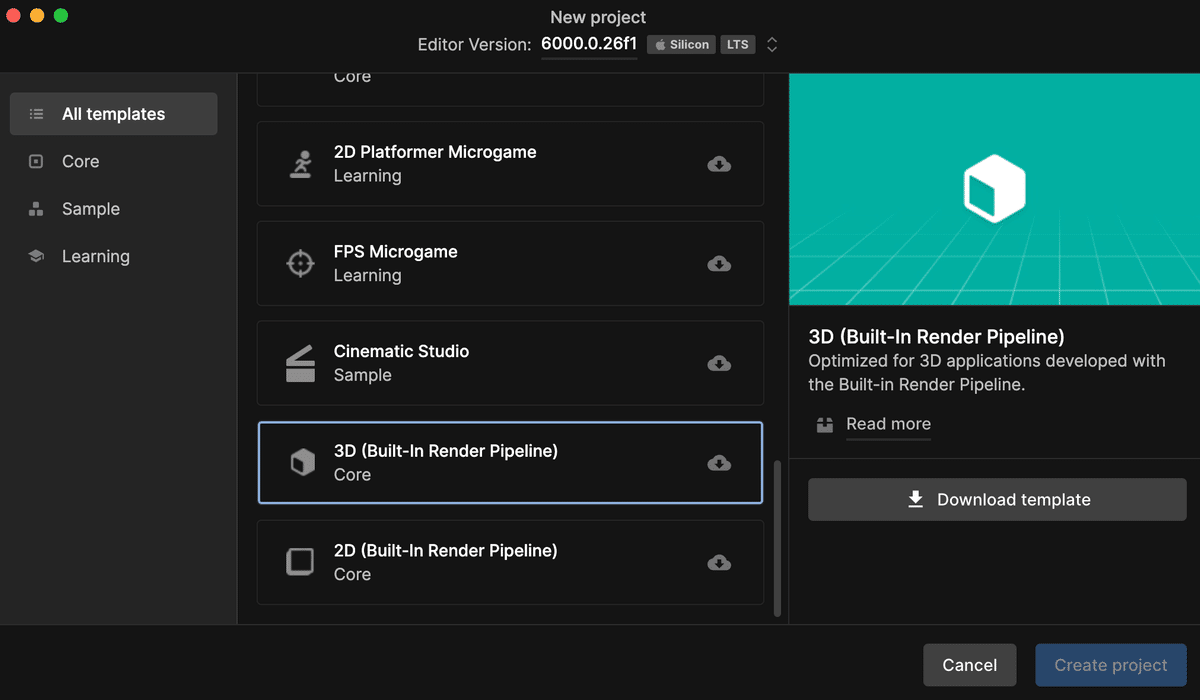This screenshot has width=1200, height=700.
Task: Download the 2D Platformer Microgame via cloud icon
Action: pos(719,164)
